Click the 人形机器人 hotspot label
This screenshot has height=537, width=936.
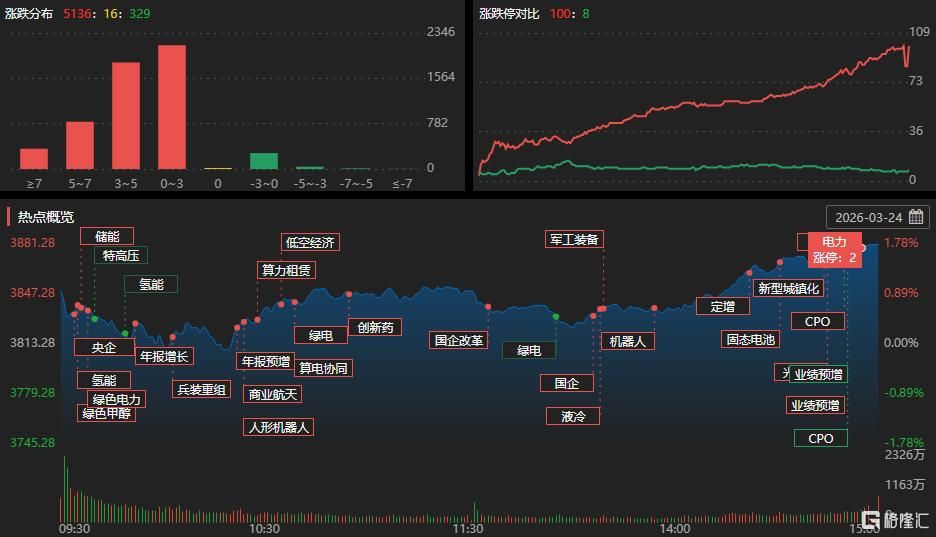coord(279,427)
